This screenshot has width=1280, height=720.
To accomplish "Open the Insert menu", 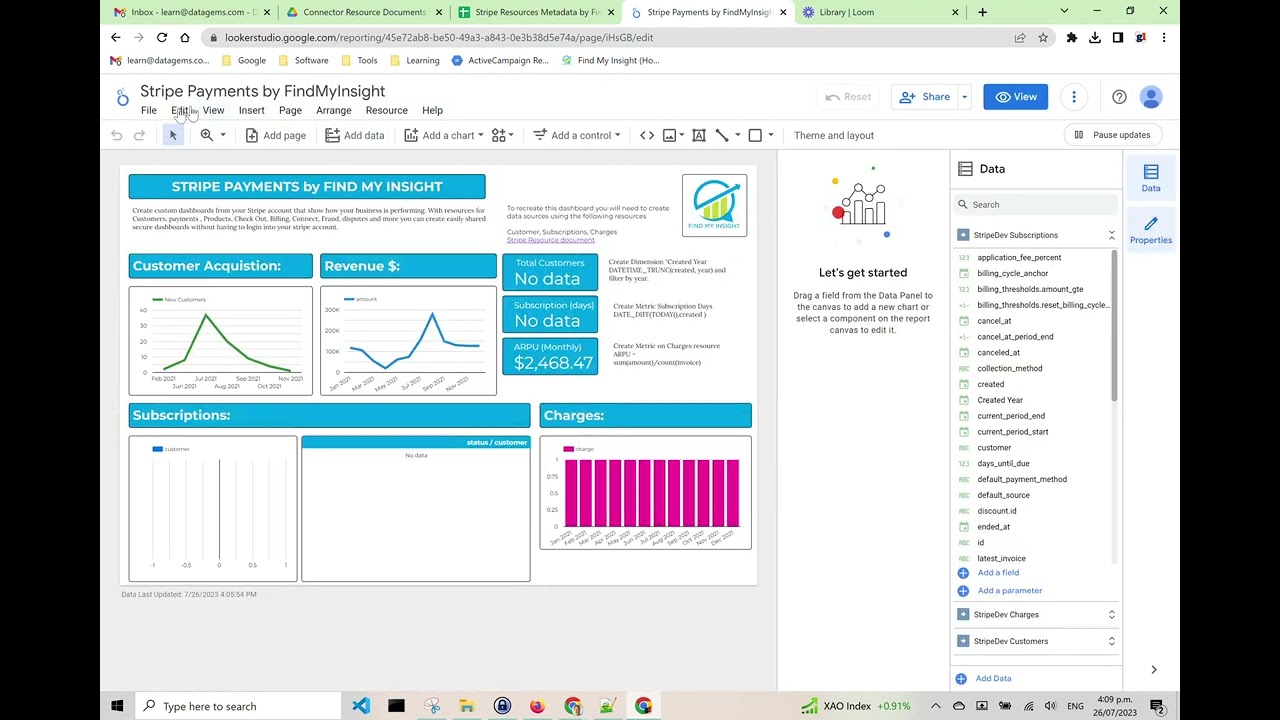I will point(251,110).
